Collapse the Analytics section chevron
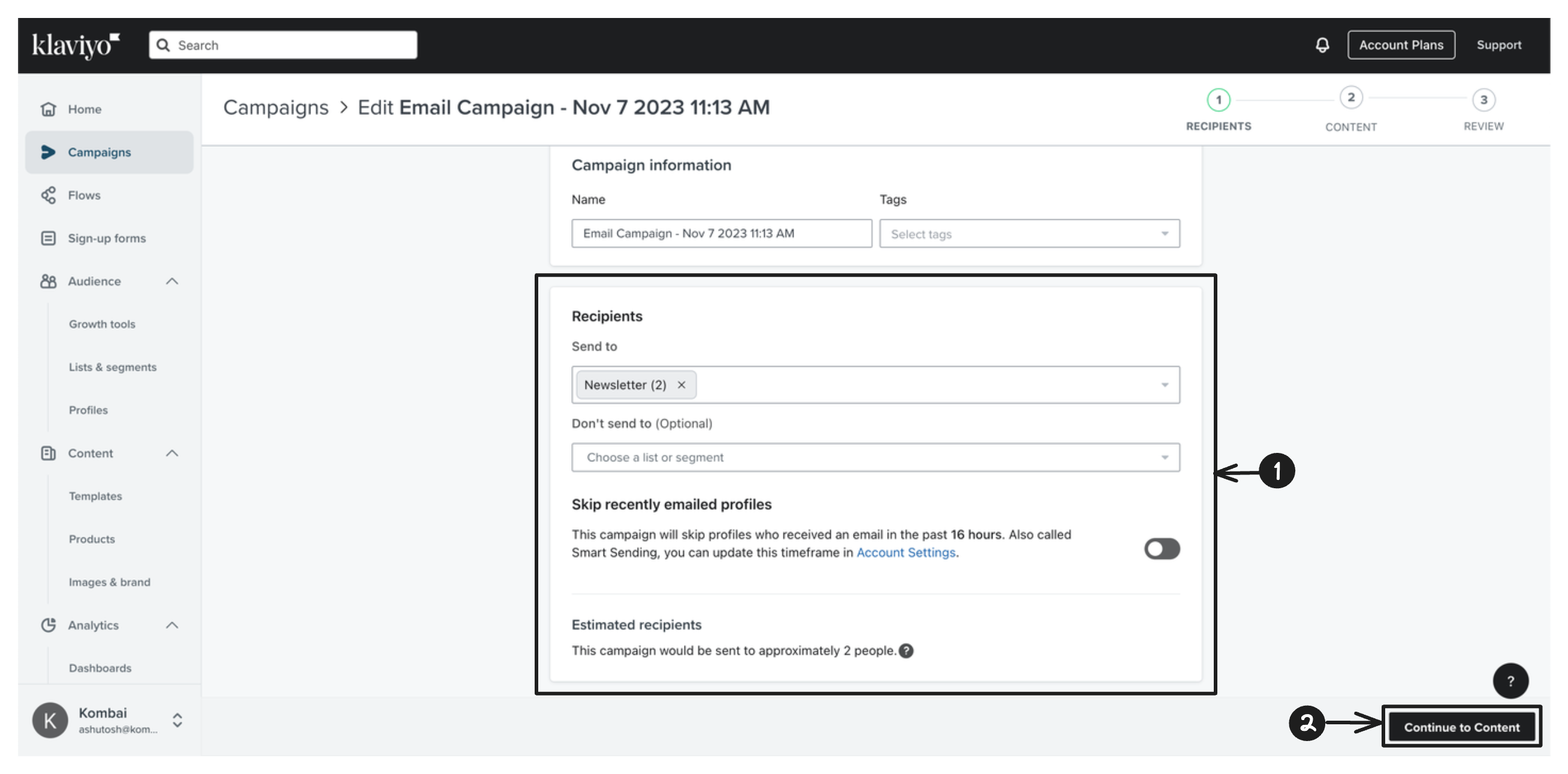The width and height of the screenshot is (1568, 774). click(172, 625)
